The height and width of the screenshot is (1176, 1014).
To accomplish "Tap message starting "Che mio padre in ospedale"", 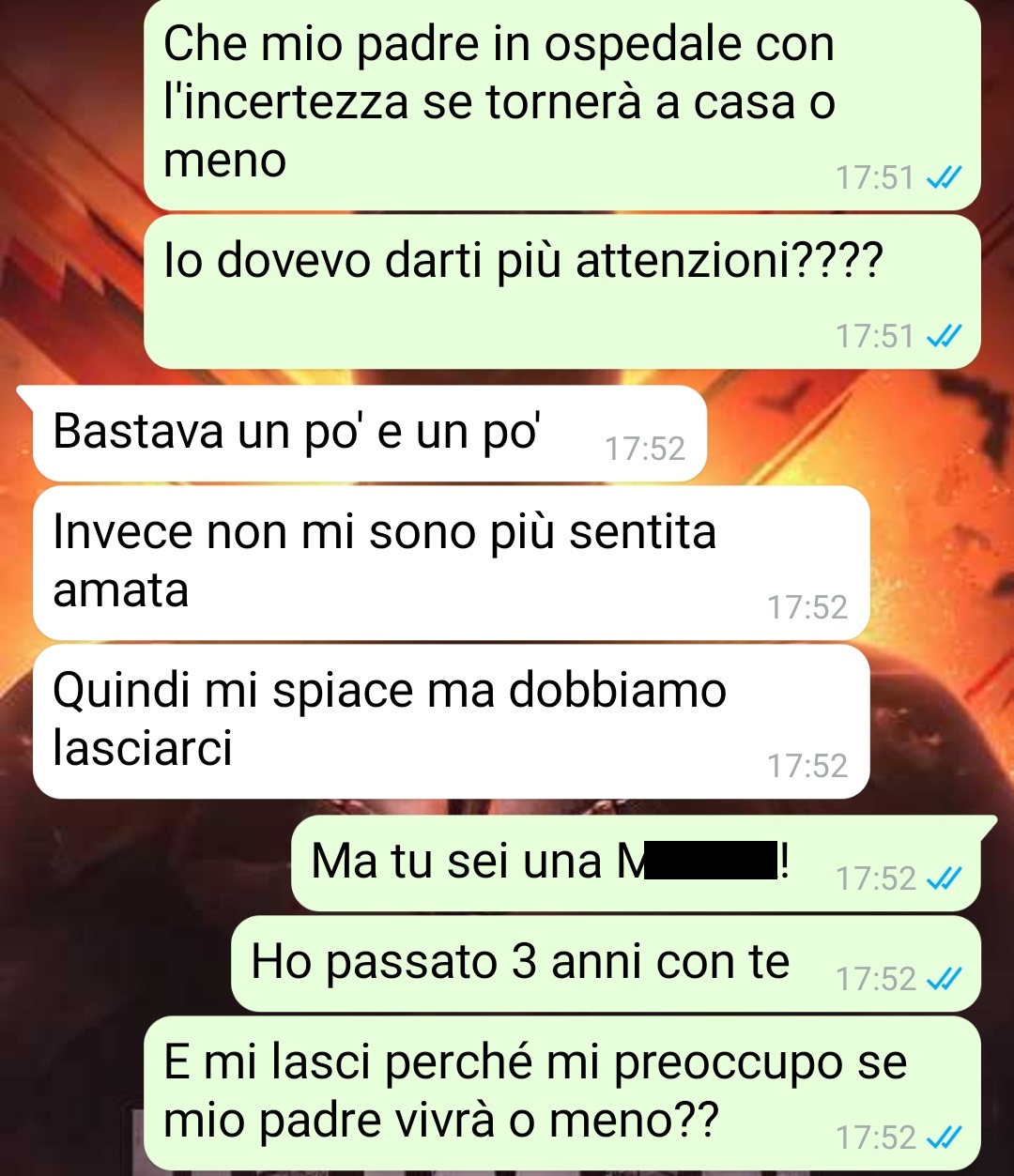I will [x=561, y=103].
